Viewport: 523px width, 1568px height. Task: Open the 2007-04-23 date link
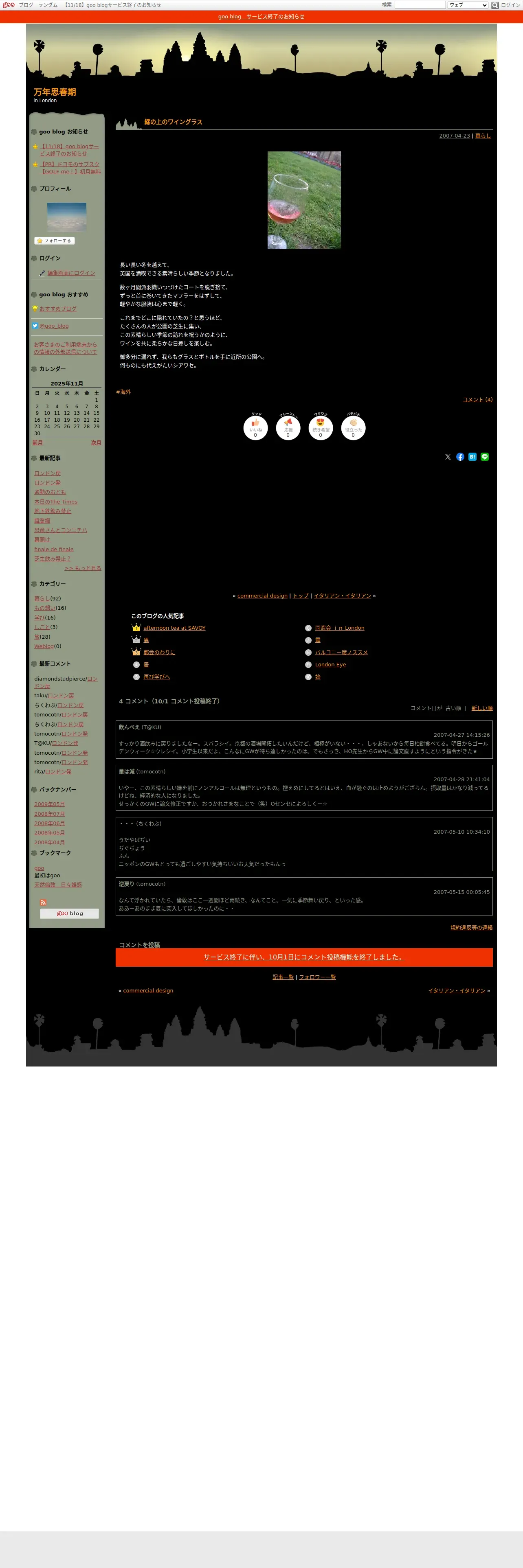[454, 136]
